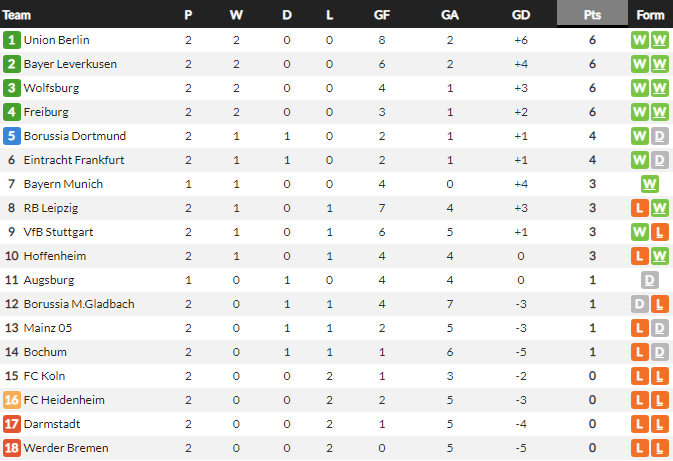The height and width of the screenshot is (461, 673).
Task: Click RB Leipzig's orange L form icon
Action: click(640, 208)
